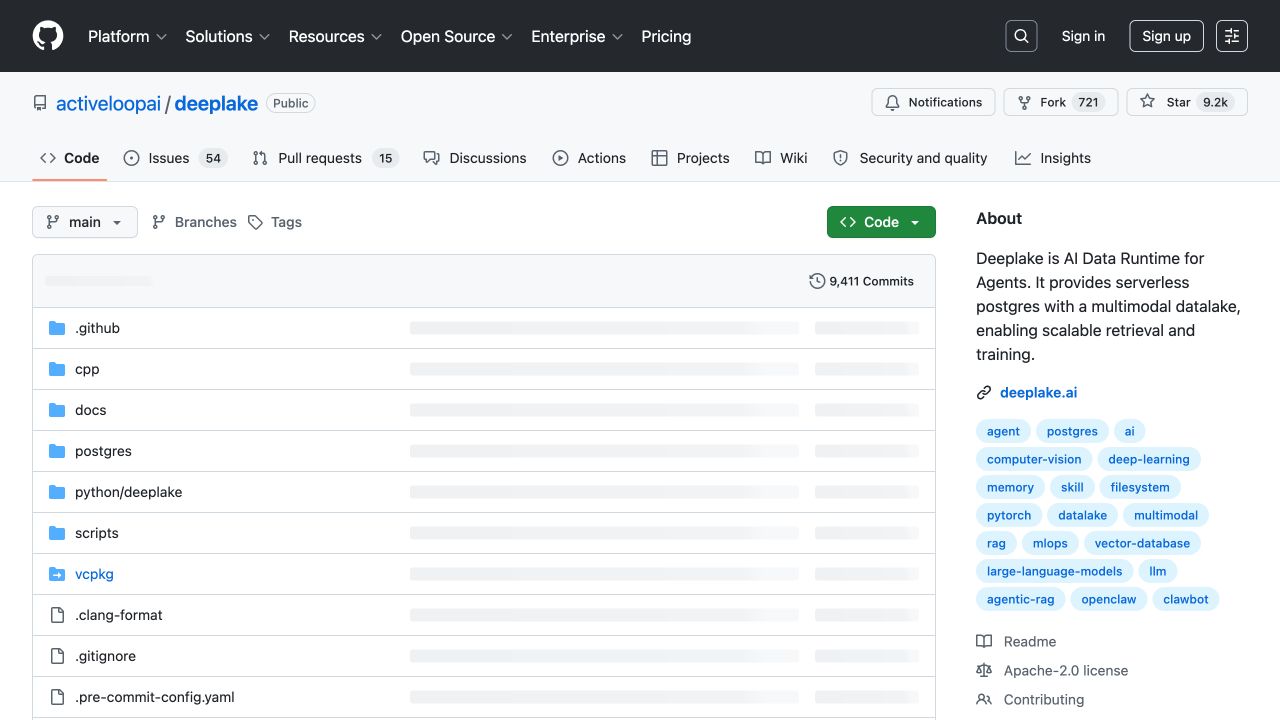Screen dimensions: 1280x720
Task: Open the vcpkg submodule link
Action: [94, 574]
